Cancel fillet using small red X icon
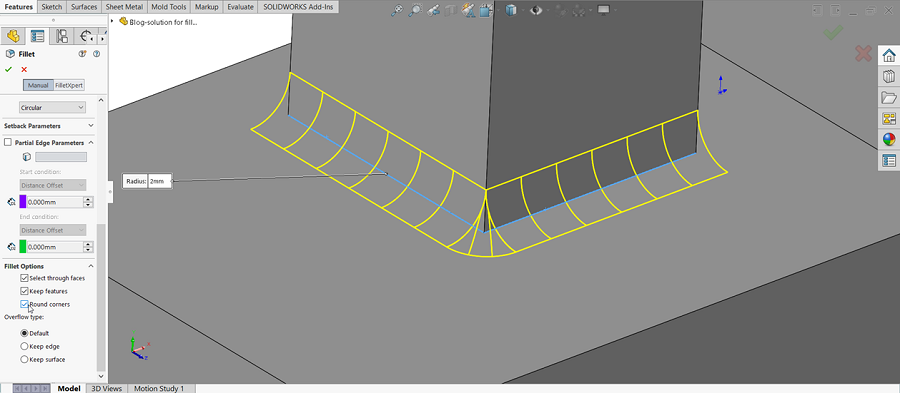This screenshot has height=393, width=900. point(24,69)
